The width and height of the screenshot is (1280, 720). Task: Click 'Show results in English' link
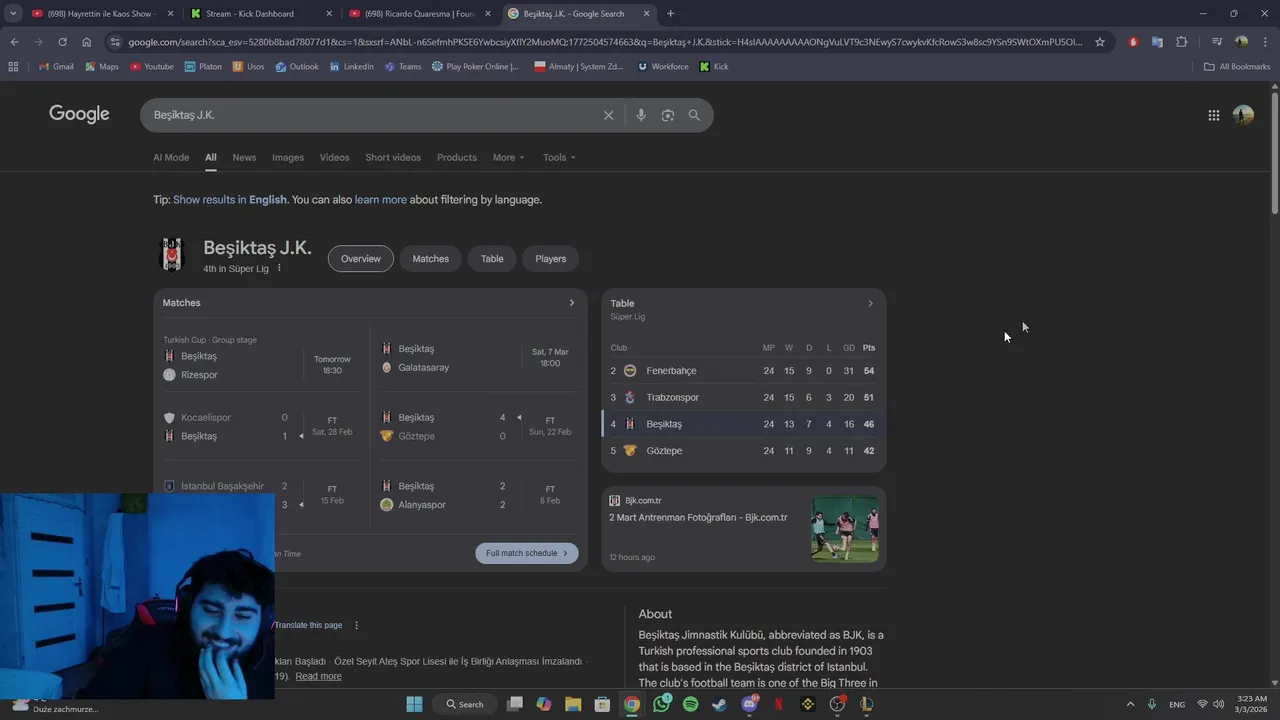(x=230, y=200)
